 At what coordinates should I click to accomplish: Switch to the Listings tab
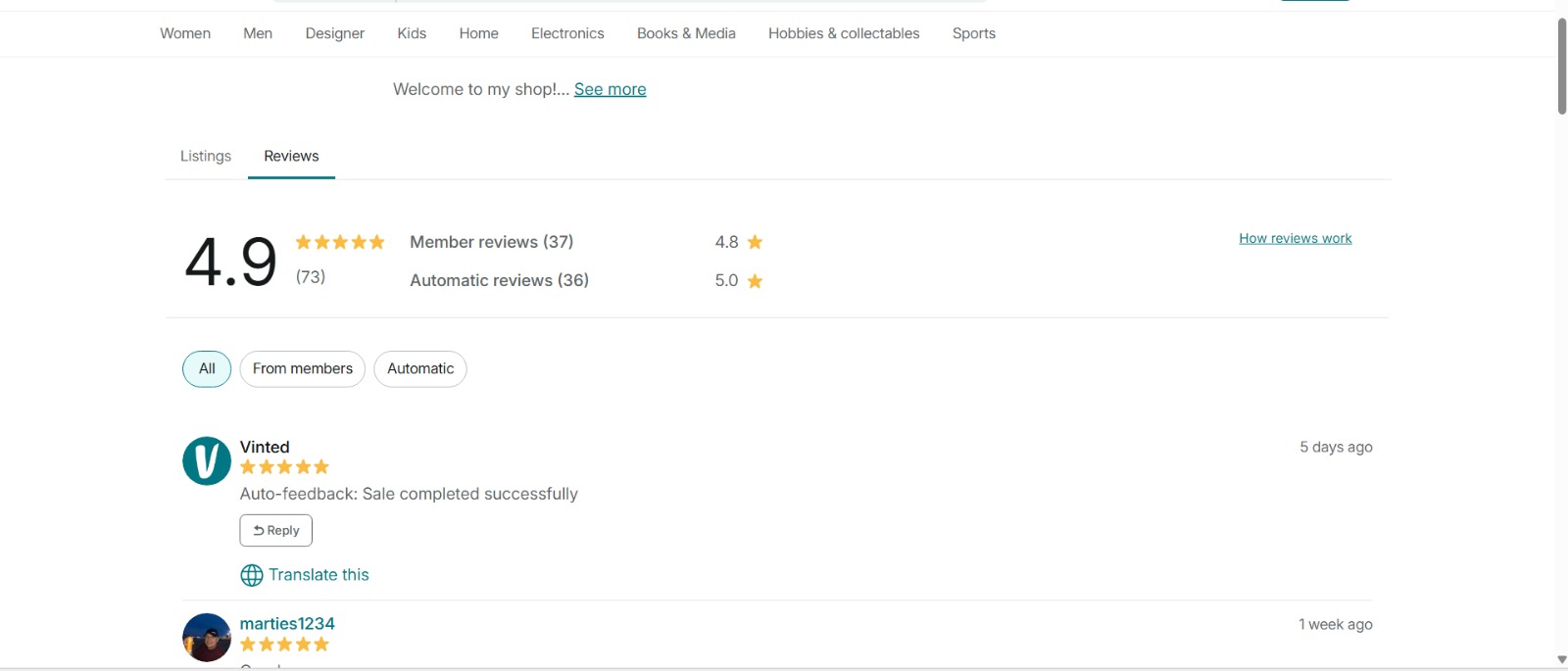click(x=206, y=156)
